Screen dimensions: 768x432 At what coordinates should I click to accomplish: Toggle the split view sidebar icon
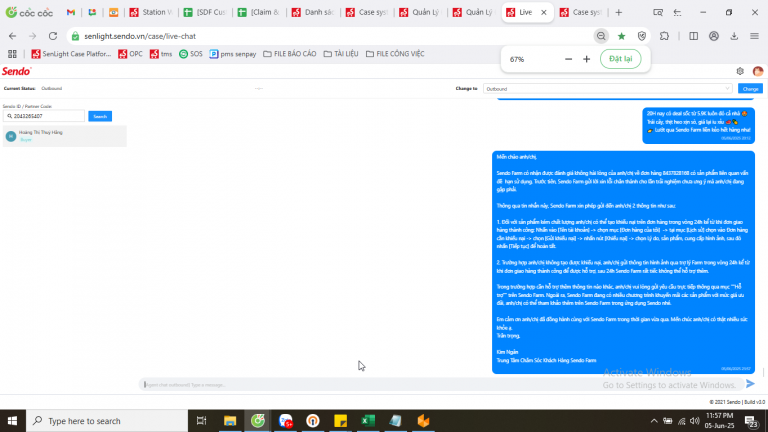pyautogui.click(x=694, y=36)
